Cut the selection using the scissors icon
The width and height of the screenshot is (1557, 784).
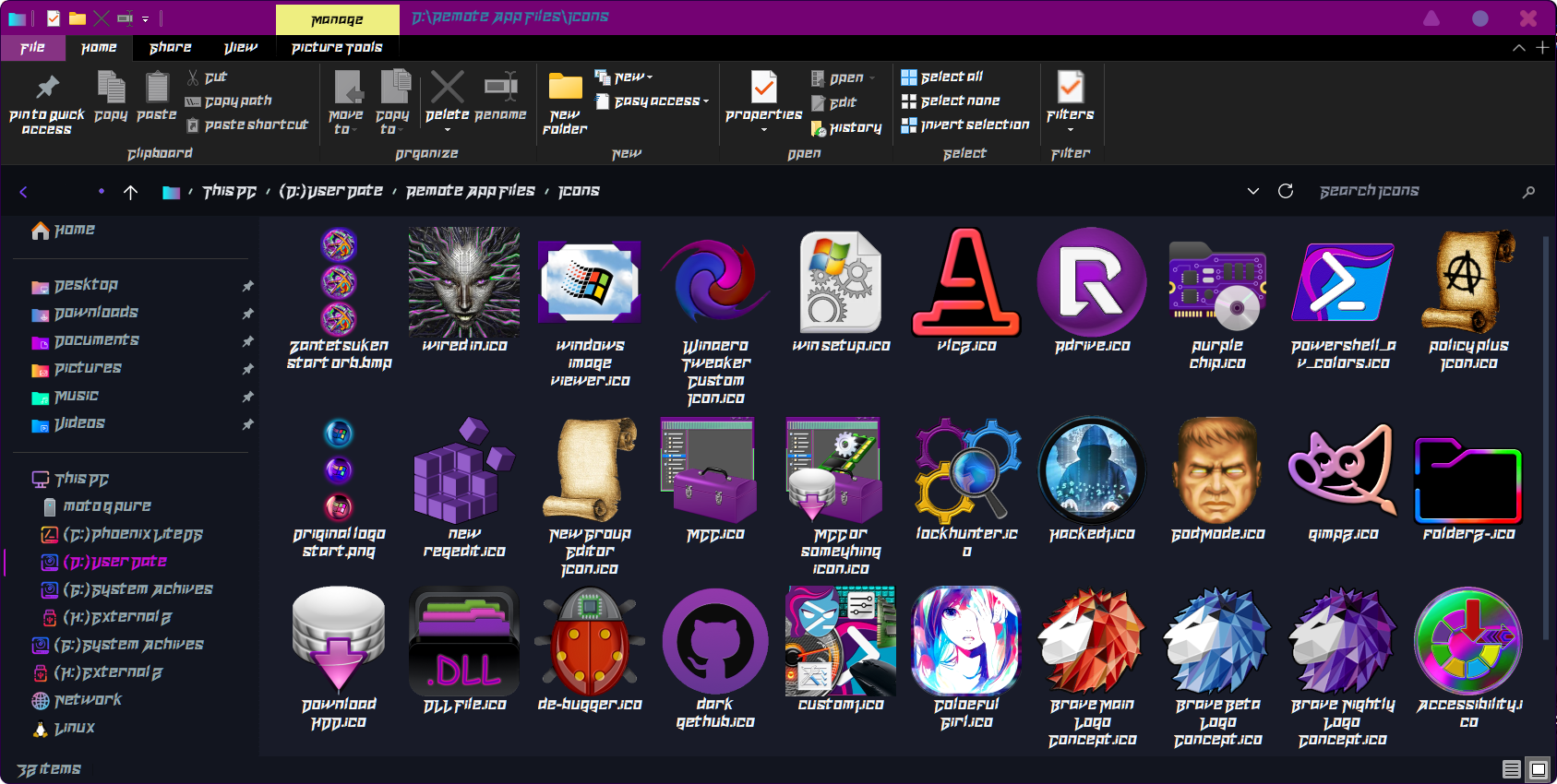pos(207,77)
